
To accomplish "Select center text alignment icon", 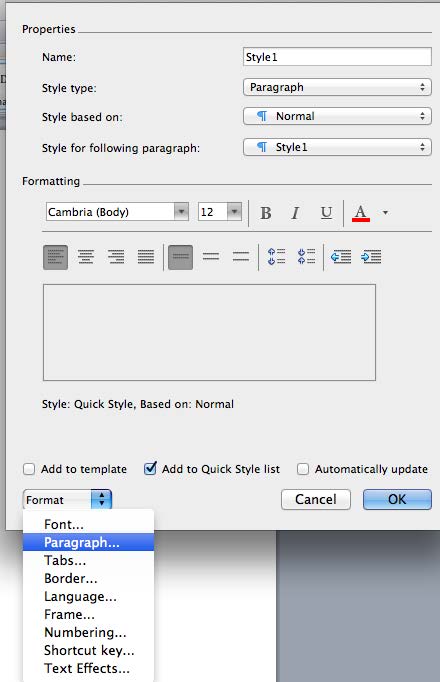I will (x=86, y=257).
